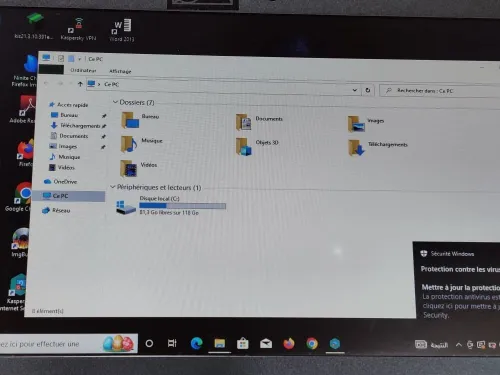
Task: Open the kis21 installer desktop icon
Action: [34, 27]
